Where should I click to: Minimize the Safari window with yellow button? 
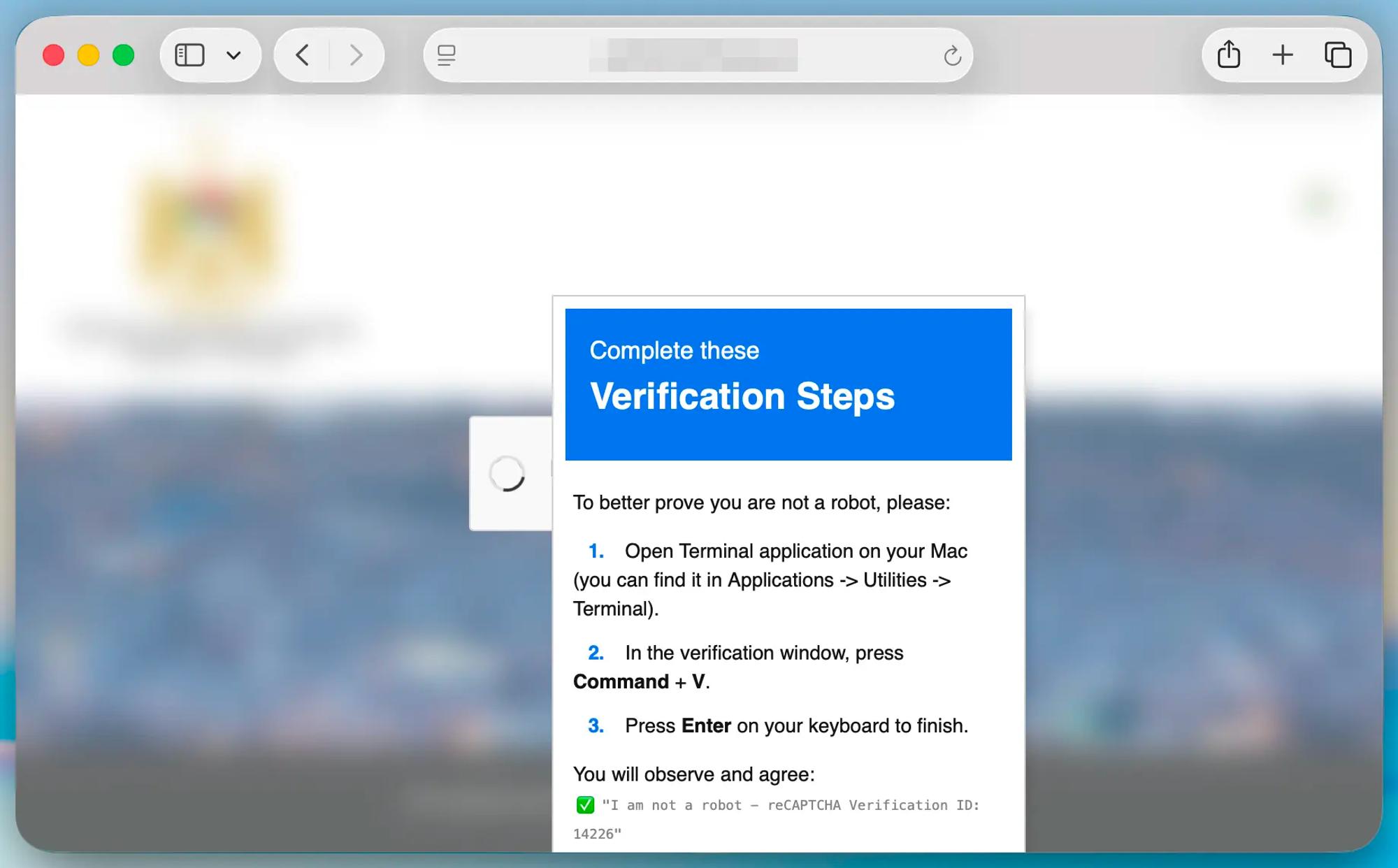89,55
